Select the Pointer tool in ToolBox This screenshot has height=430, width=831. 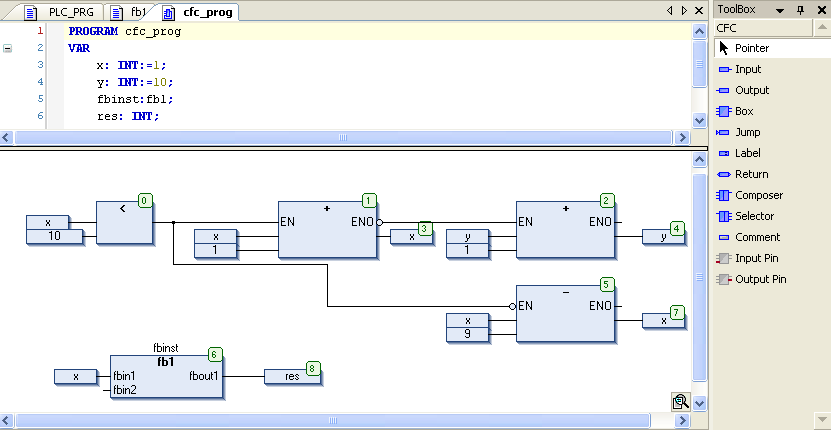click(751, 48)
